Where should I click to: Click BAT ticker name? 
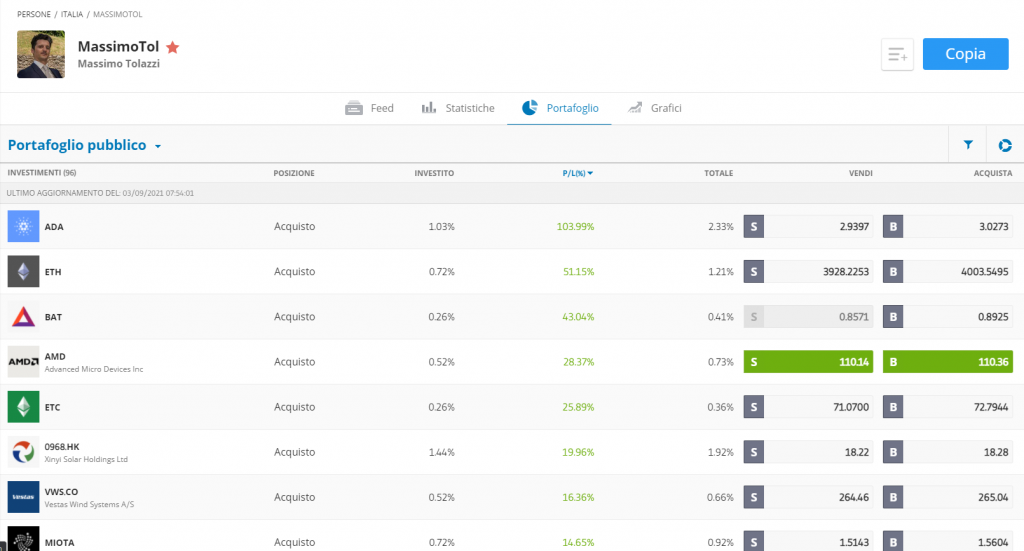tap(54, 317)
